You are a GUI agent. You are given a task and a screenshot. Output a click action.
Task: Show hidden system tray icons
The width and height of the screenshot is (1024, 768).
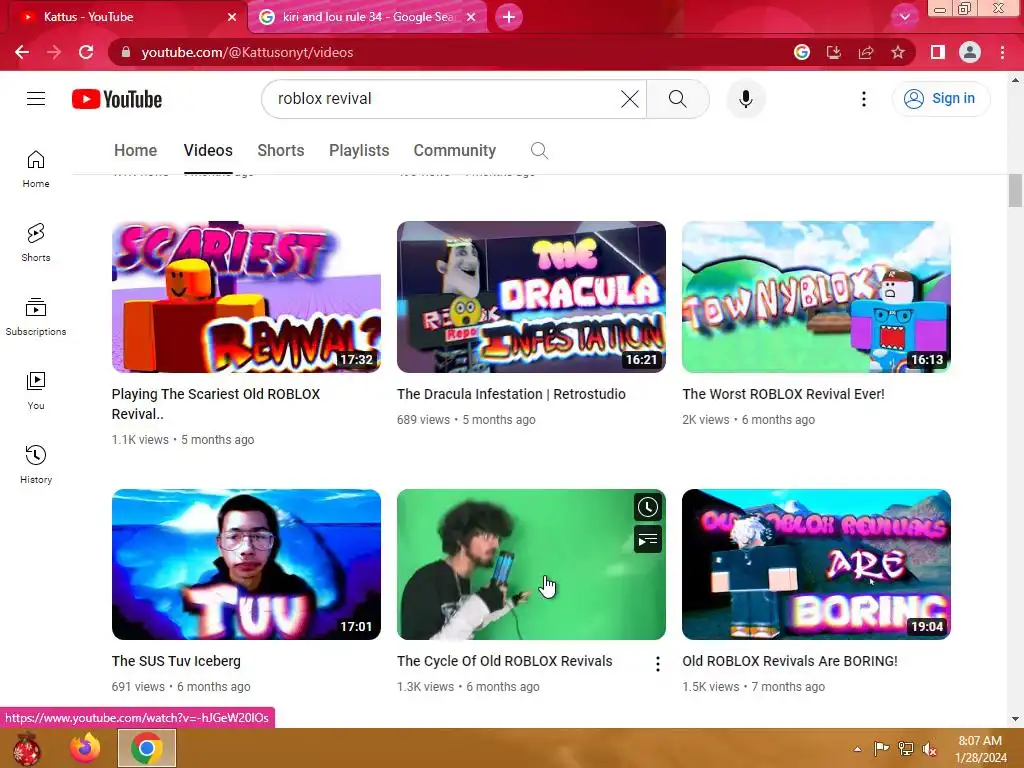tap(857, 749)
